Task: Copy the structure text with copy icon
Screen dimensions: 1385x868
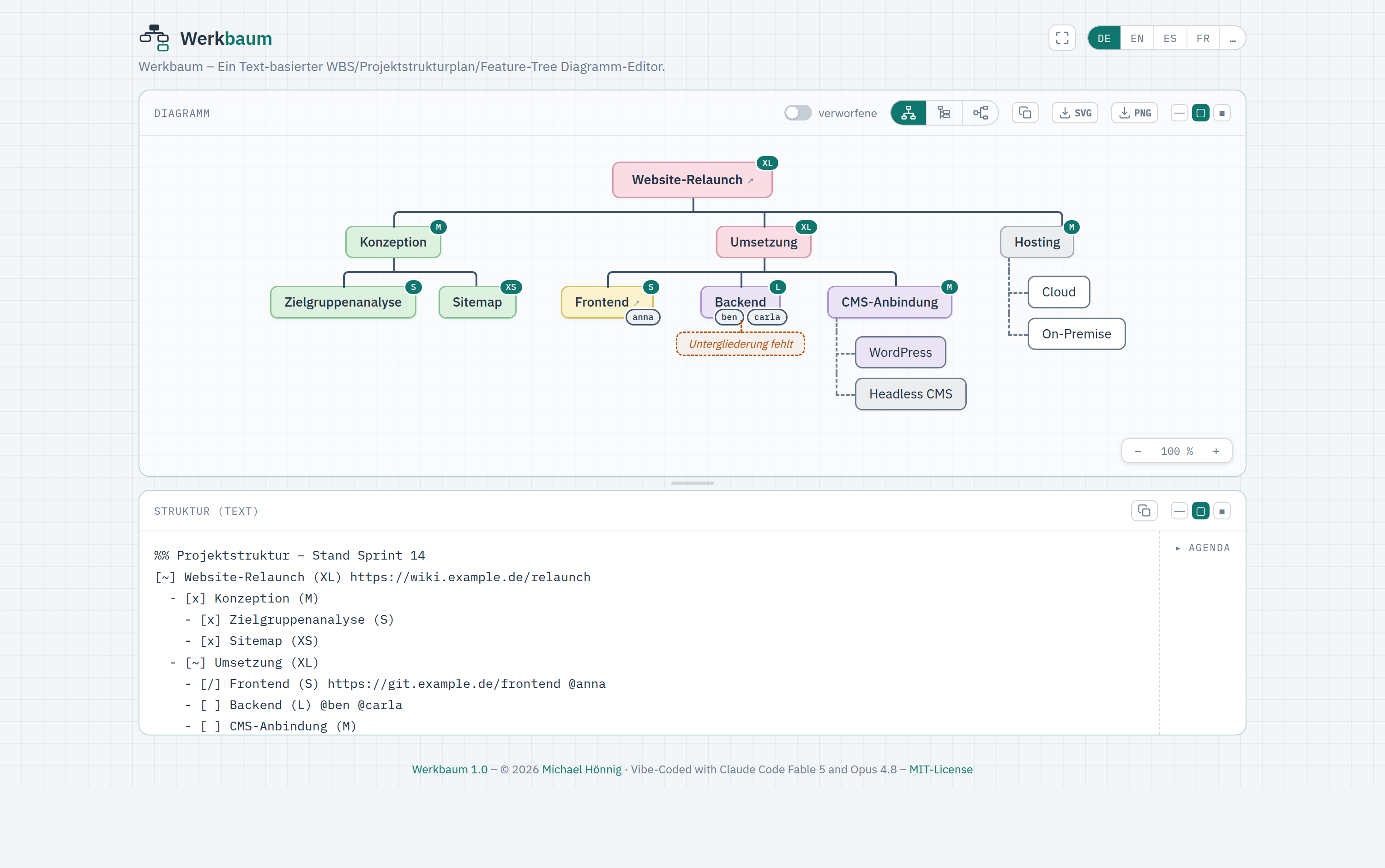Action: pyautogui.click(x=1144, y=510)
